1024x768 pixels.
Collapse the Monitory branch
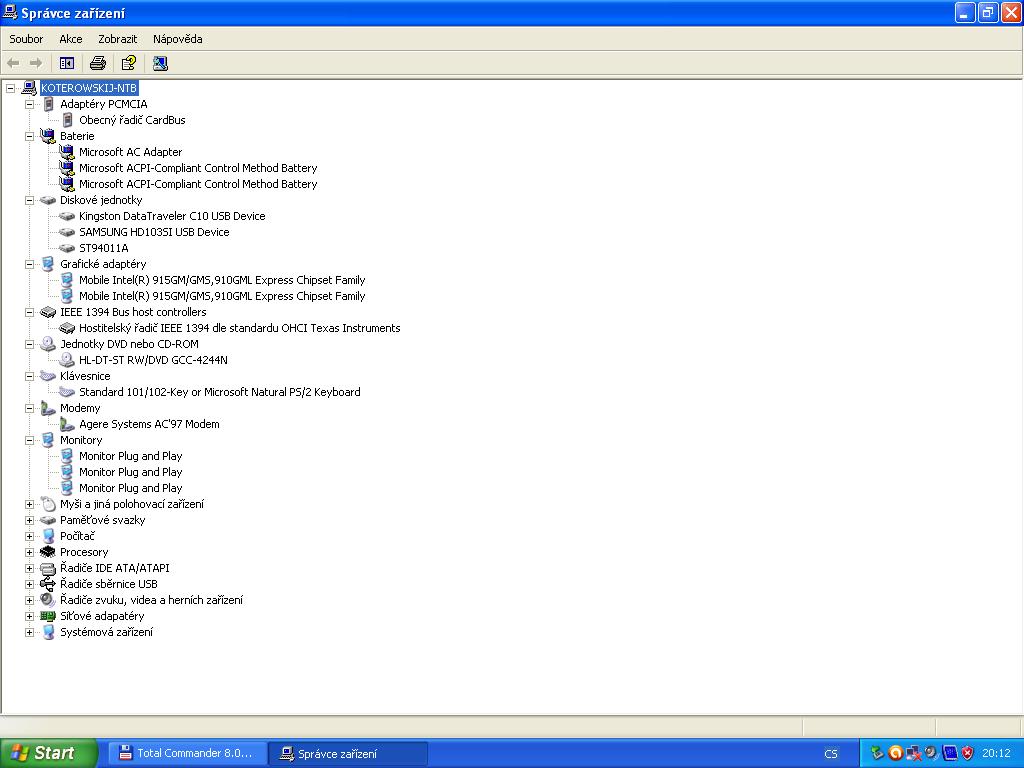click(29, 440)
